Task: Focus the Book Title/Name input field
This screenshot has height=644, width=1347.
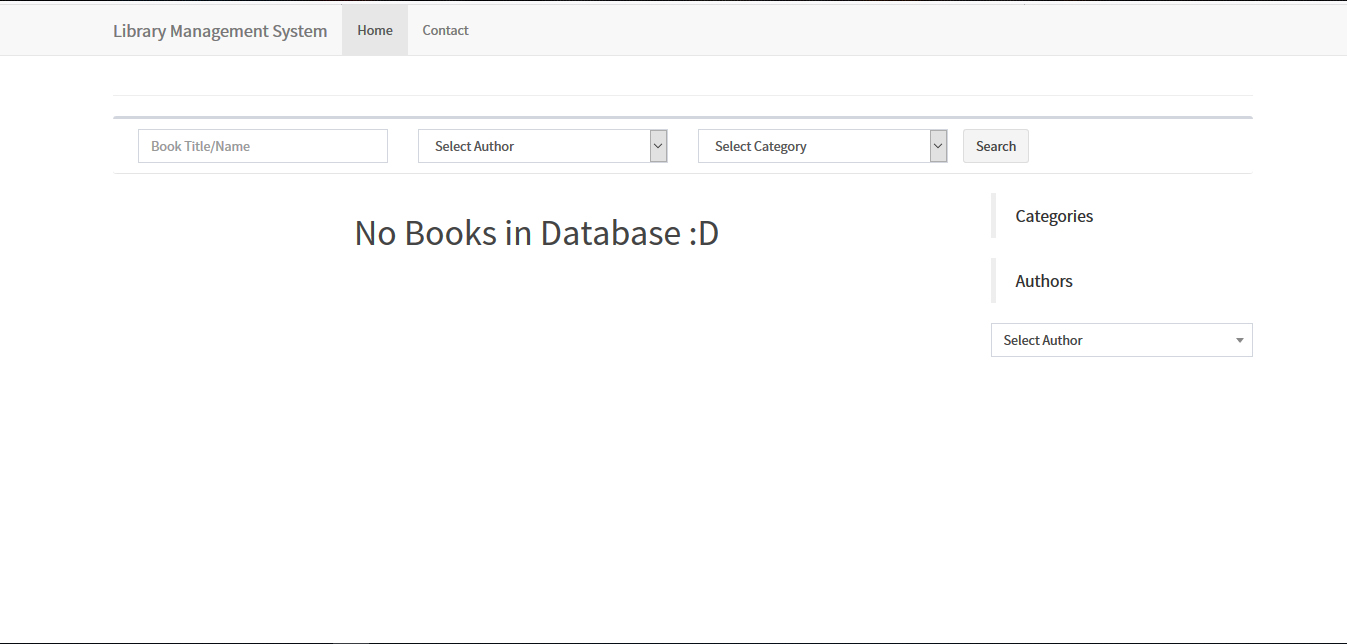Action: [262, 146]
